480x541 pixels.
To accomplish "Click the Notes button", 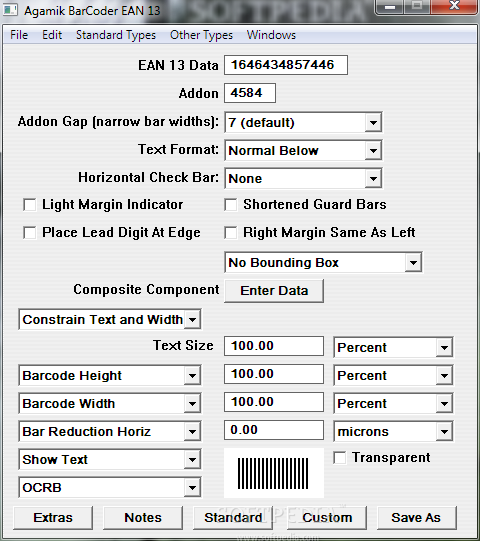I will click(143, 518).
